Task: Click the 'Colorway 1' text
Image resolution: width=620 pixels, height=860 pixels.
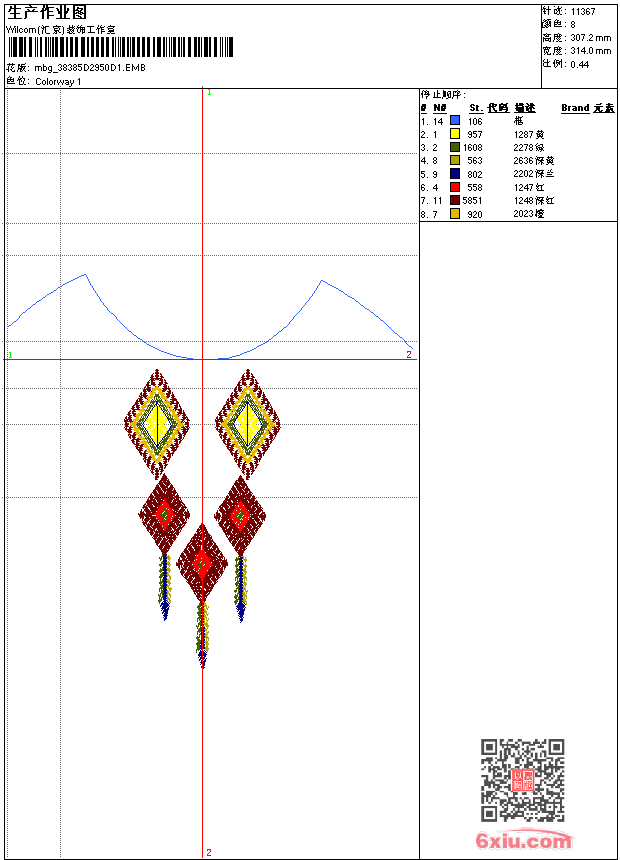Action: click(58, 82)
